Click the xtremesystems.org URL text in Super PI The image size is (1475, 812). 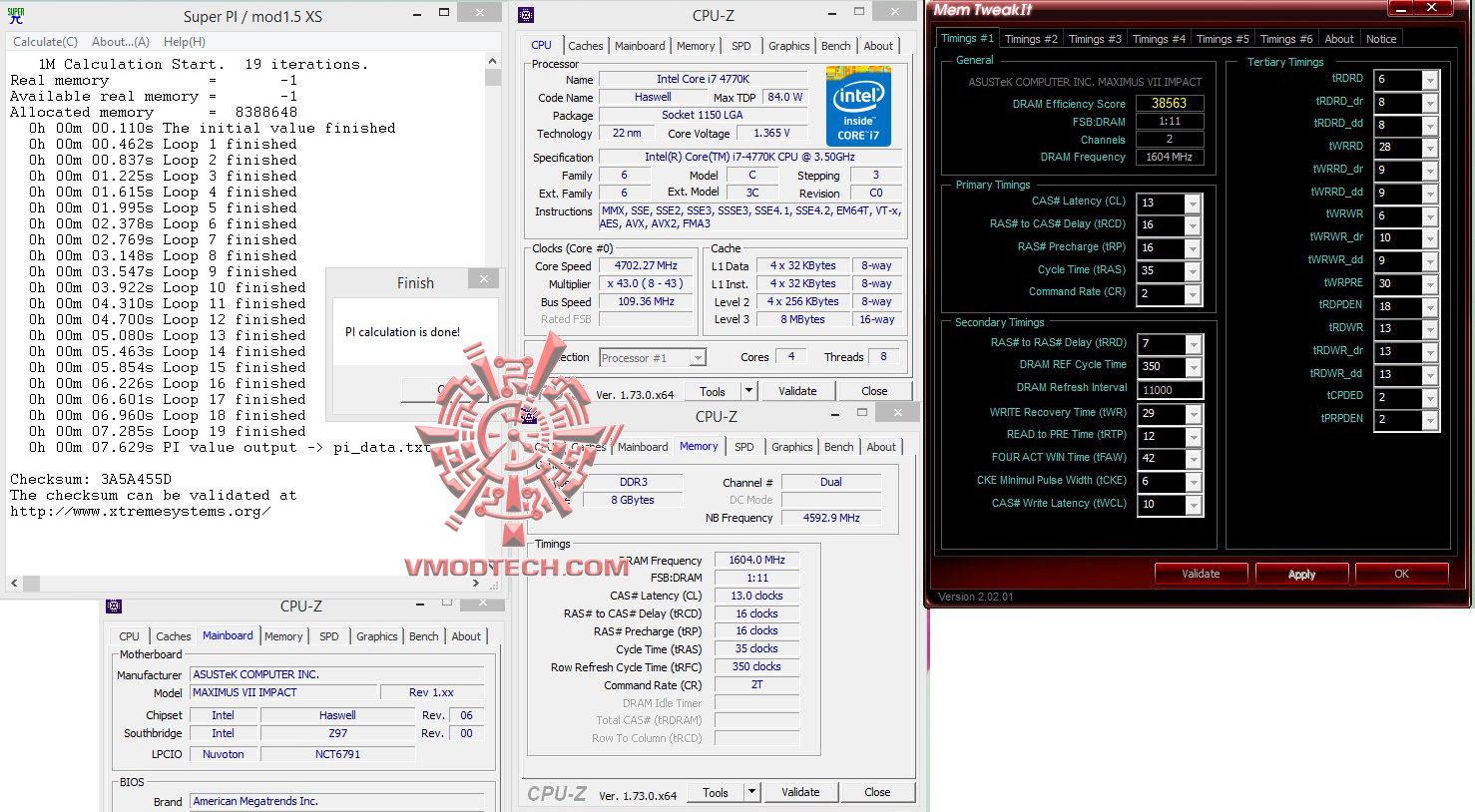coord(141,511)
